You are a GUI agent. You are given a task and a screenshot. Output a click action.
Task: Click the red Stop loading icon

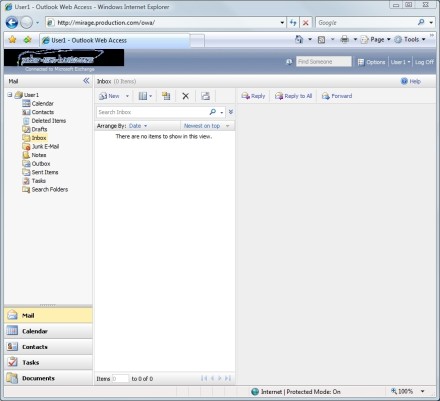(305, 23)
